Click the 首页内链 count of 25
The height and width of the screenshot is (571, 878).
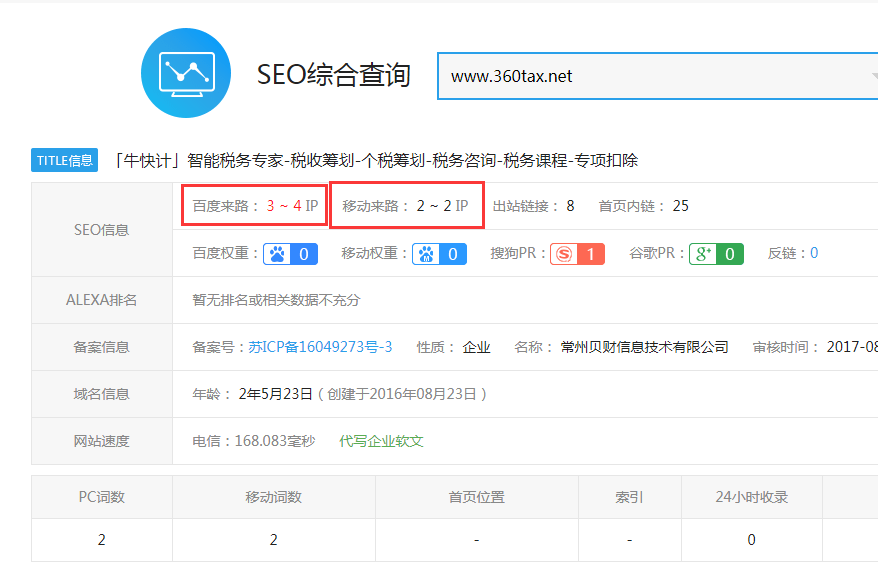click(x=680, y=206)
